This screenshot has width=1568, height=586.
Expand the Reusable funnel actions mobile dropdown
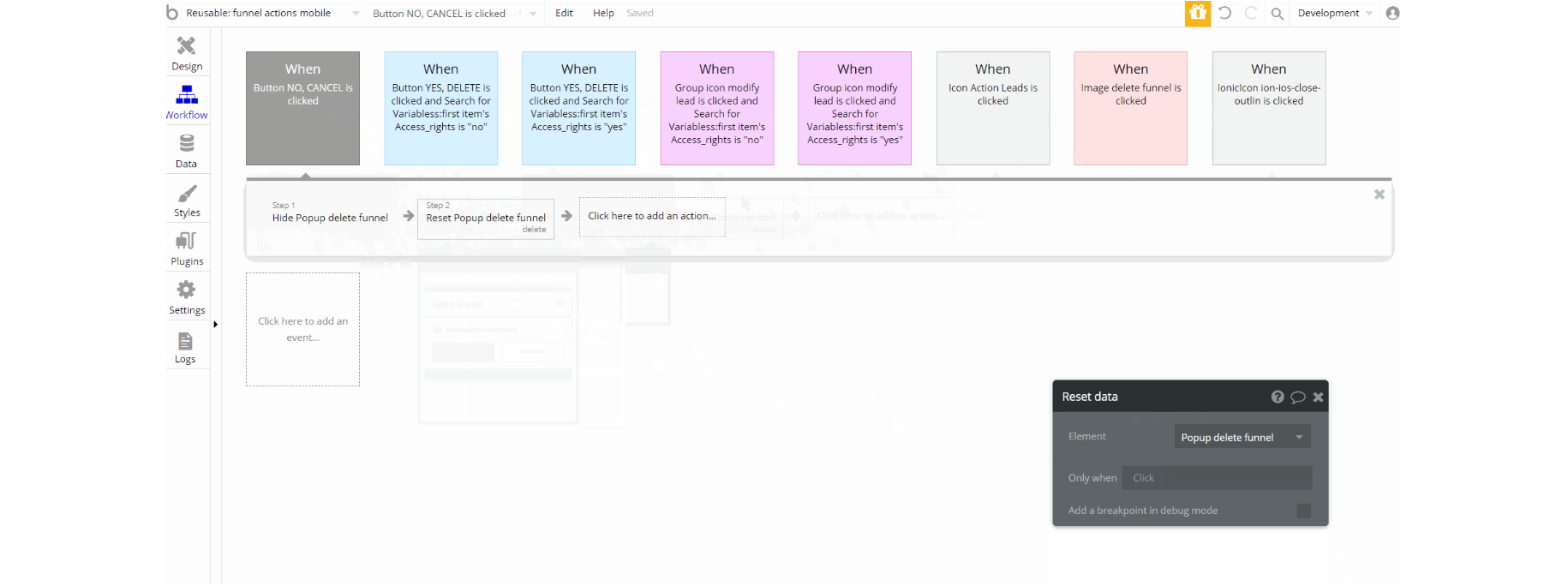[x=265, y=13]
